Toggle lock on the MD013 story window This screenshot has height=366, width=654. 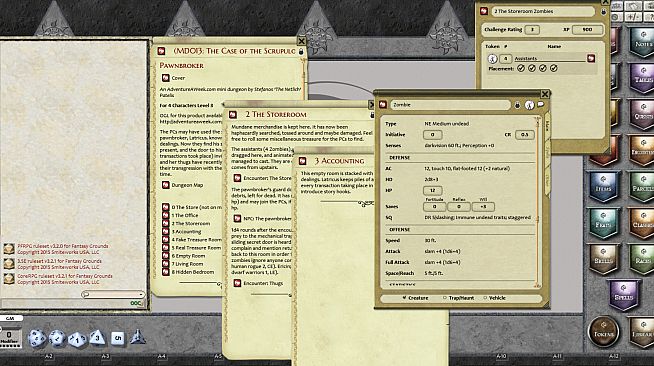click(301, 52)
